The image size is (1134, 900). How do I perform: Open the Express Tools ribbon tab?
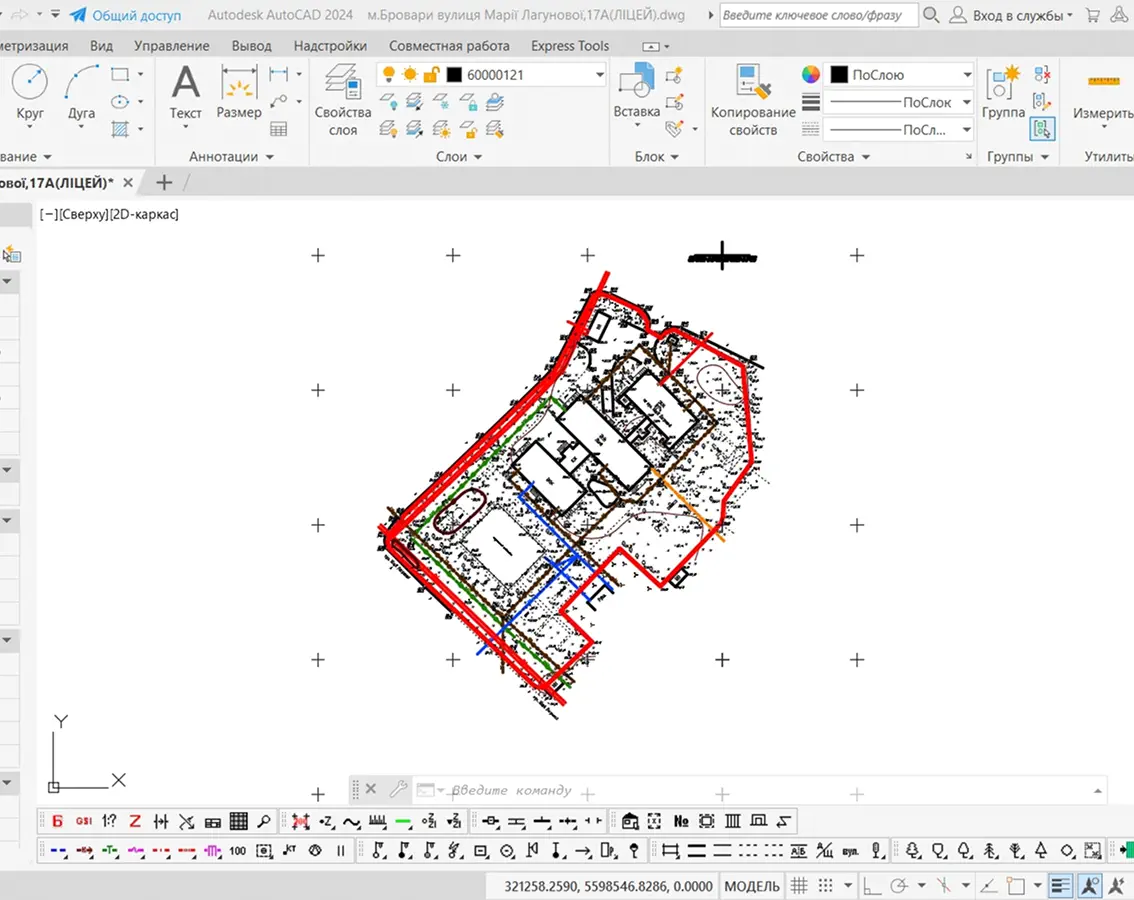pyautogui.click(x=570, y=45)
